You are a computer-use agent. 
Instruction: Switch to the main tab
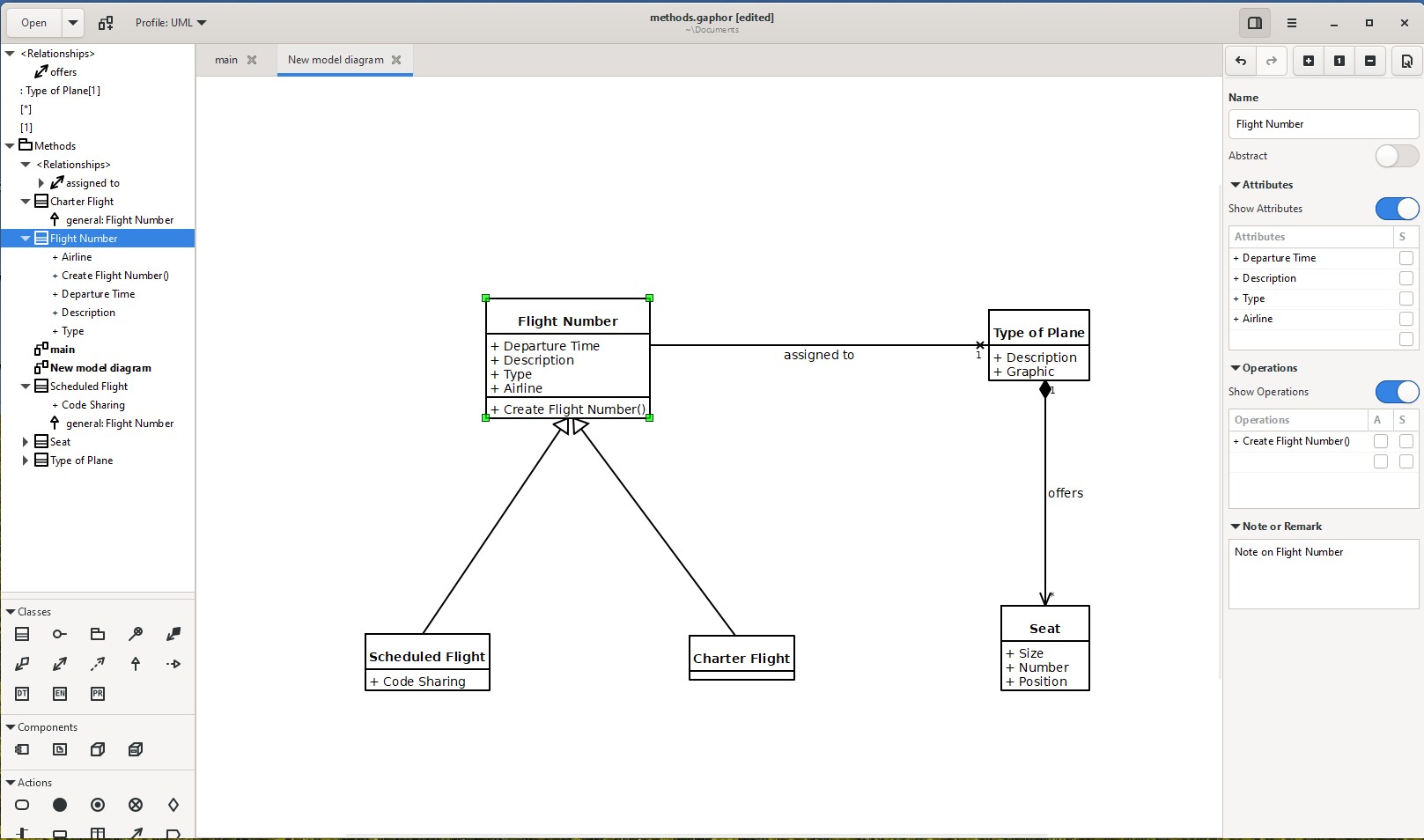click(x=226, y=60)
